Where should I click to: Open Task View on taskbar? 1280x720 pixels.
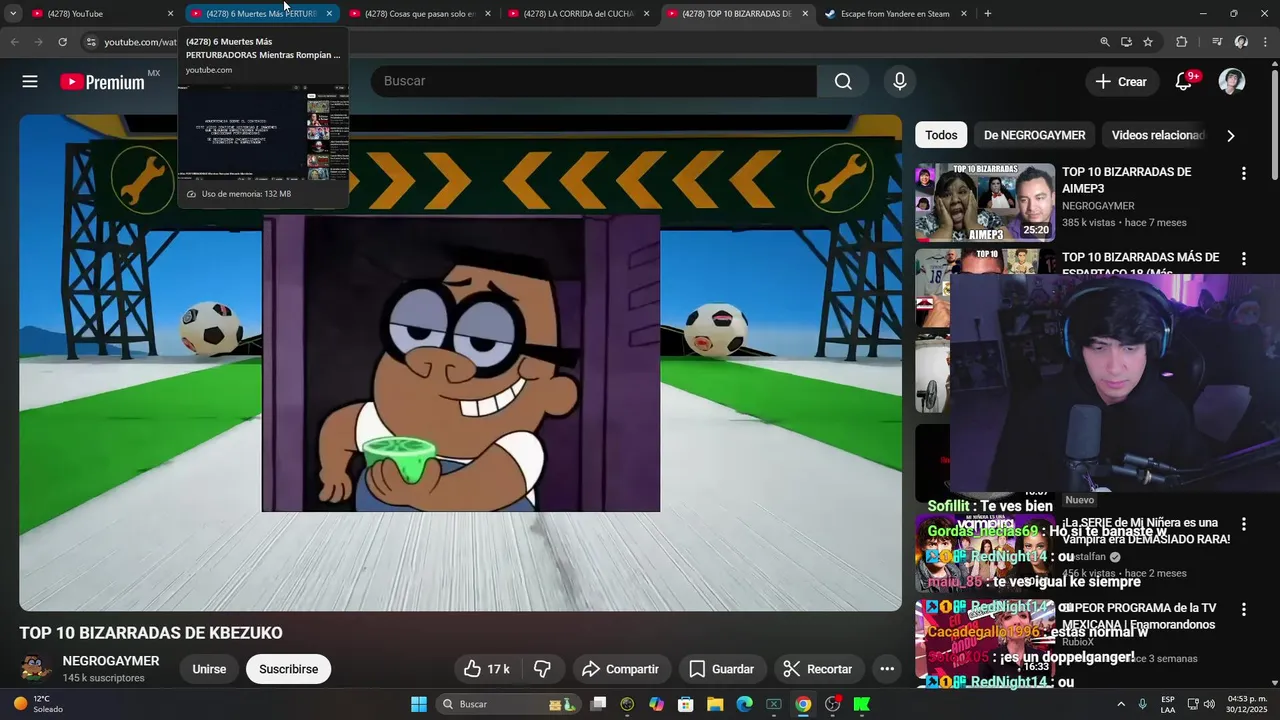[598, 704]
